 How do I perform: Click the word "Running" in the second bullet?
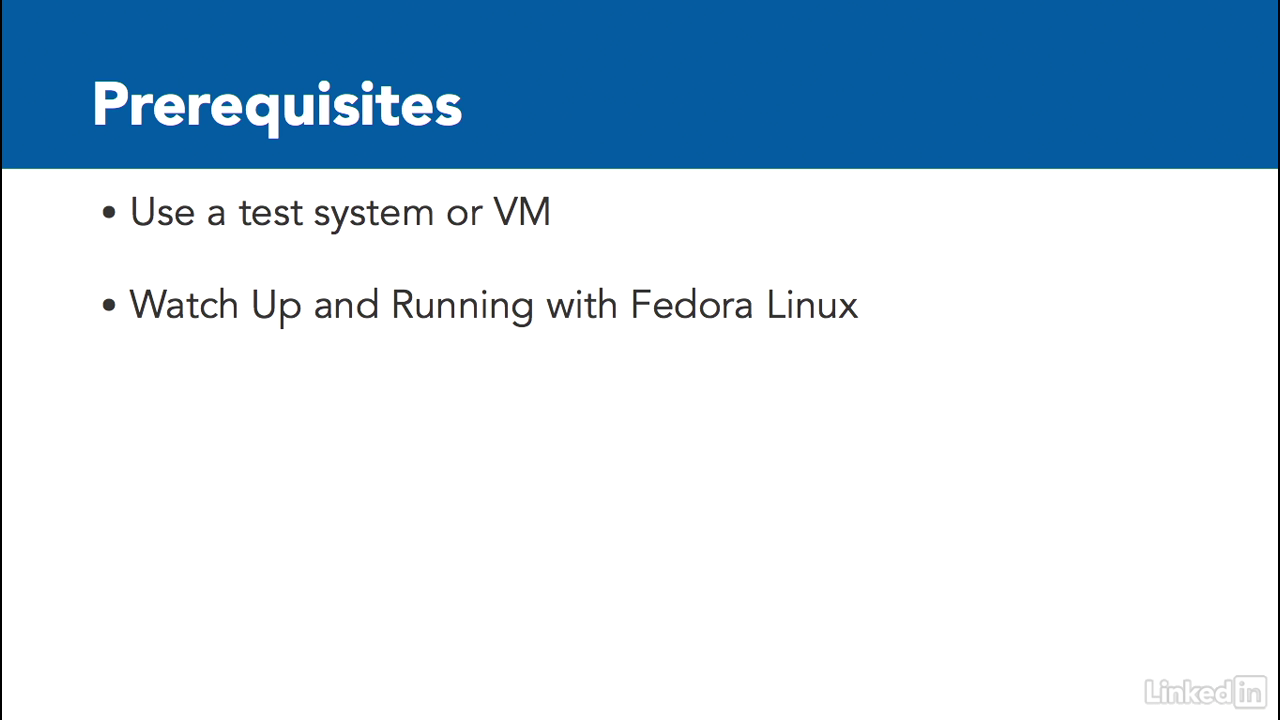tap(462, 306)
